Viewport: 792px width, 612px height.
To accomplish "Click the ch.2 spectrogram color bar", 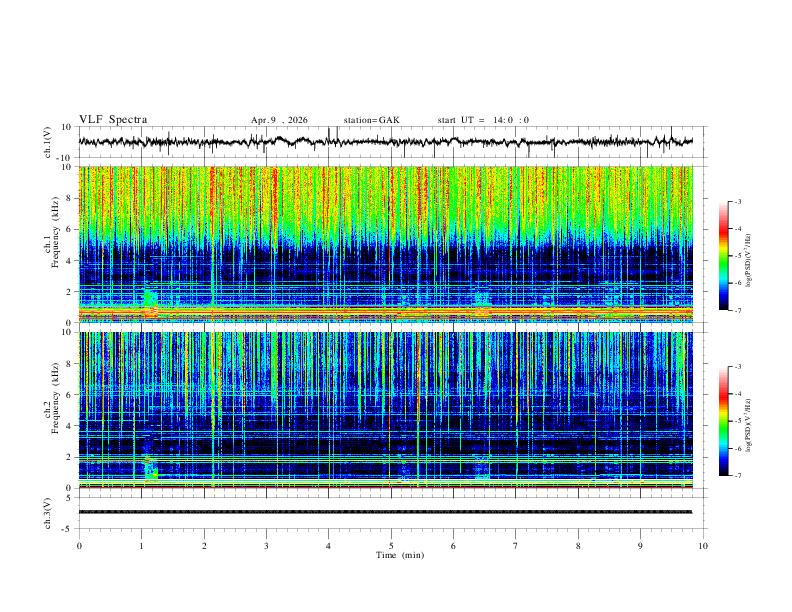I will tap(723, 421).
